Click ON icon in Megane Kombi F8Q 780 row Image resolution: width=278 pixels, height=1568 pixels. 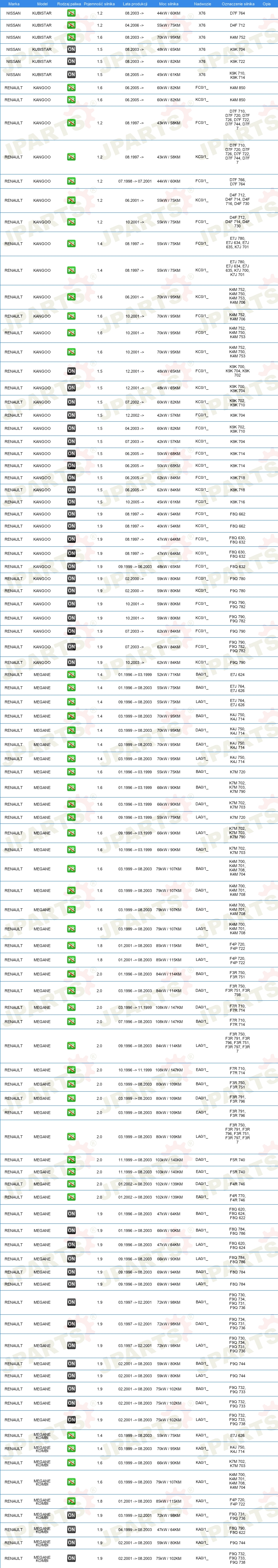[71, 1530]
